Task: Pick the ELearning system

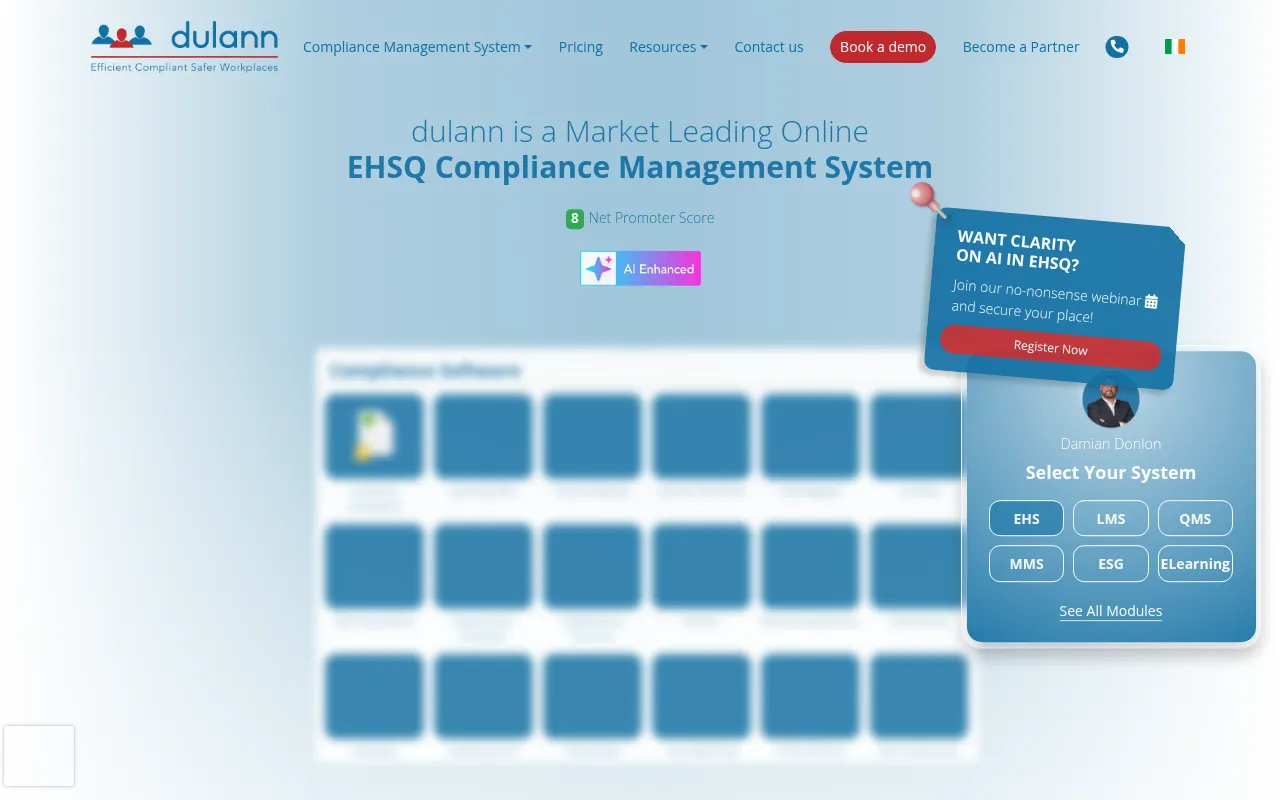Action: [1195, 564]
